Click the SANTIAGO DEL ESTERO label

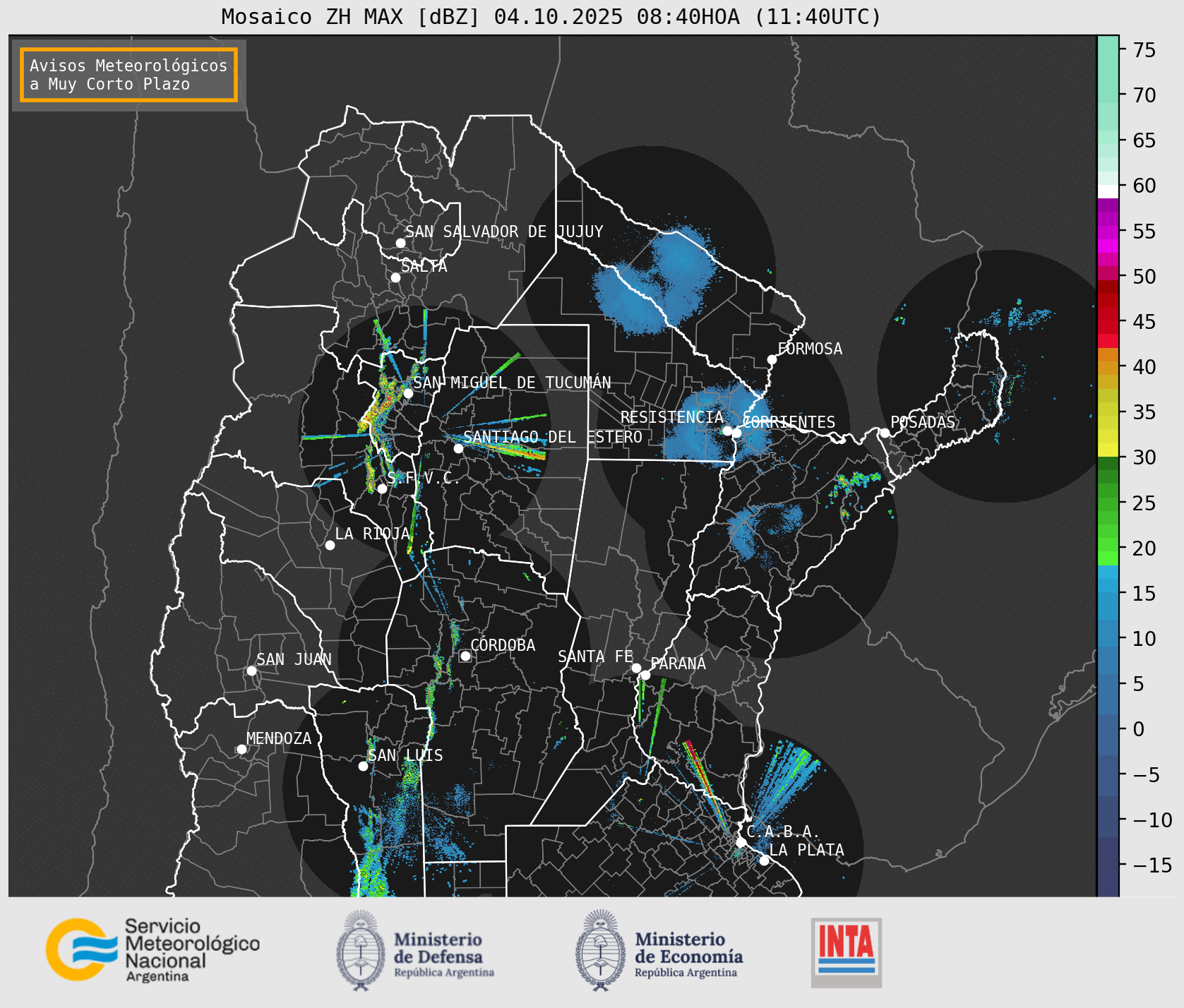tap(553, 437)
